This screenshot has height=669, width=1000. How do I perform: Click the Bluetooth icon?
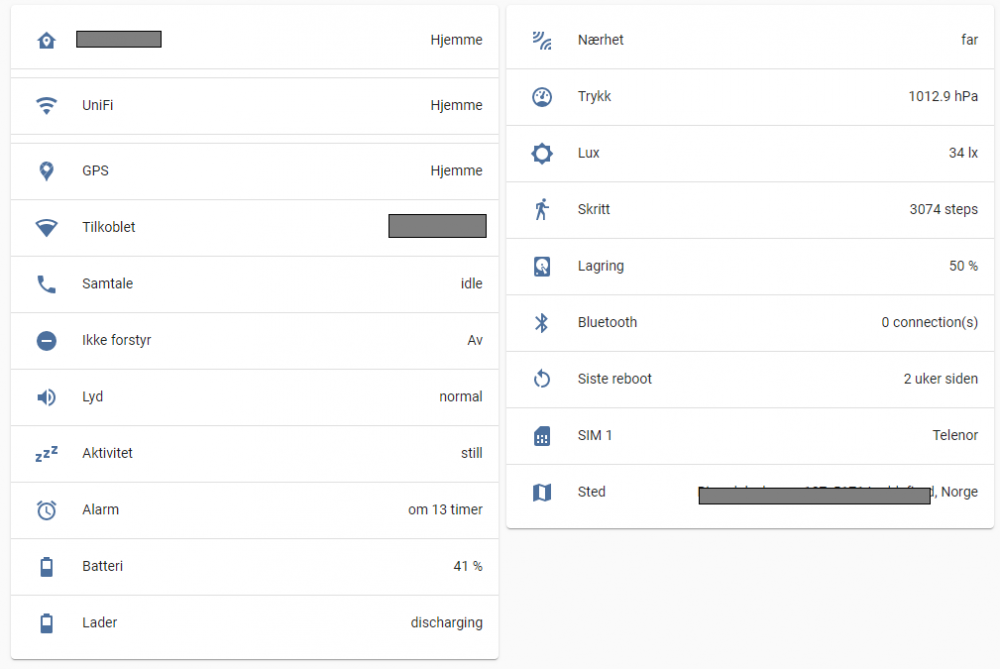542,323
